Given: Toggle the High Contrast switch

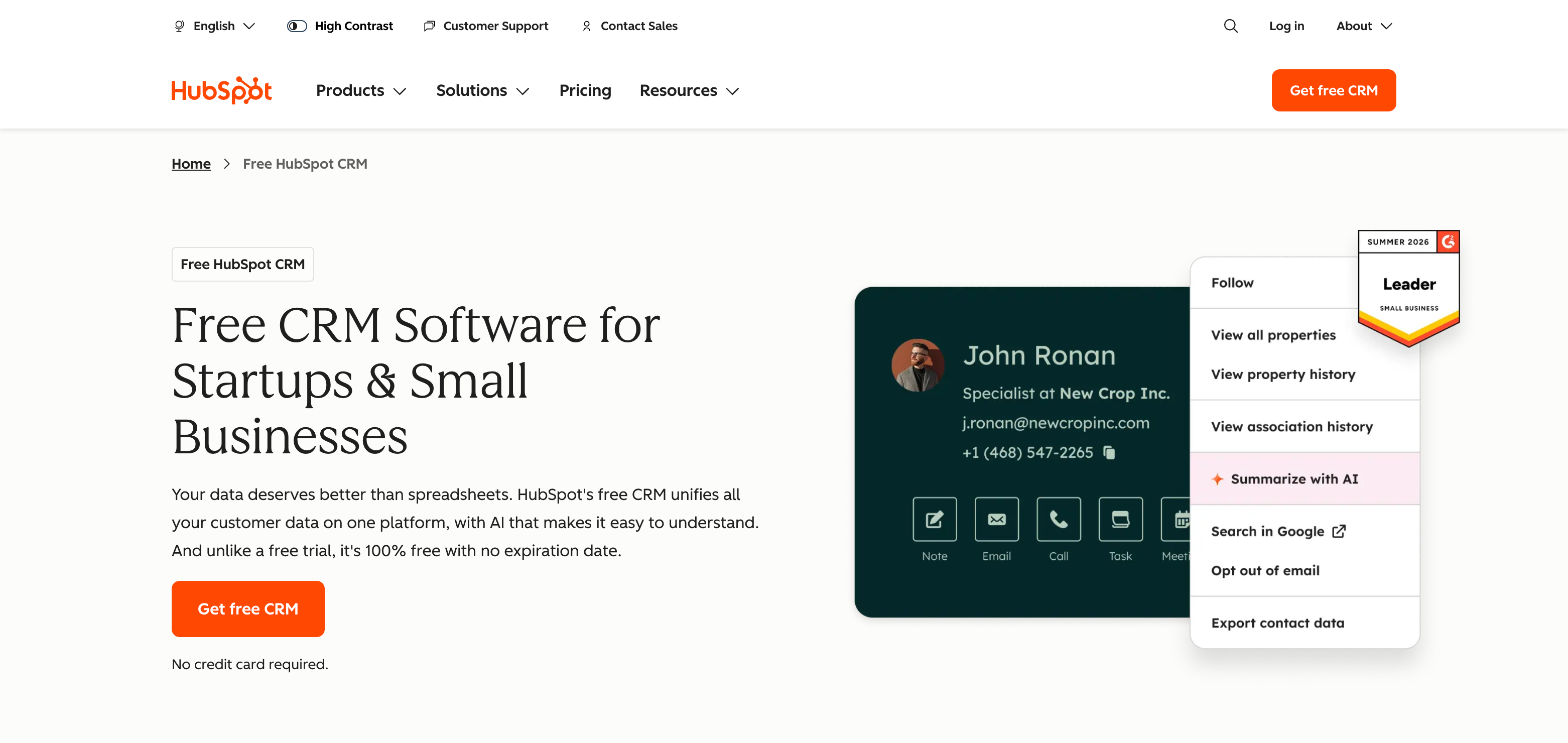Looking at the screenshot, I should tap(297, 26).
